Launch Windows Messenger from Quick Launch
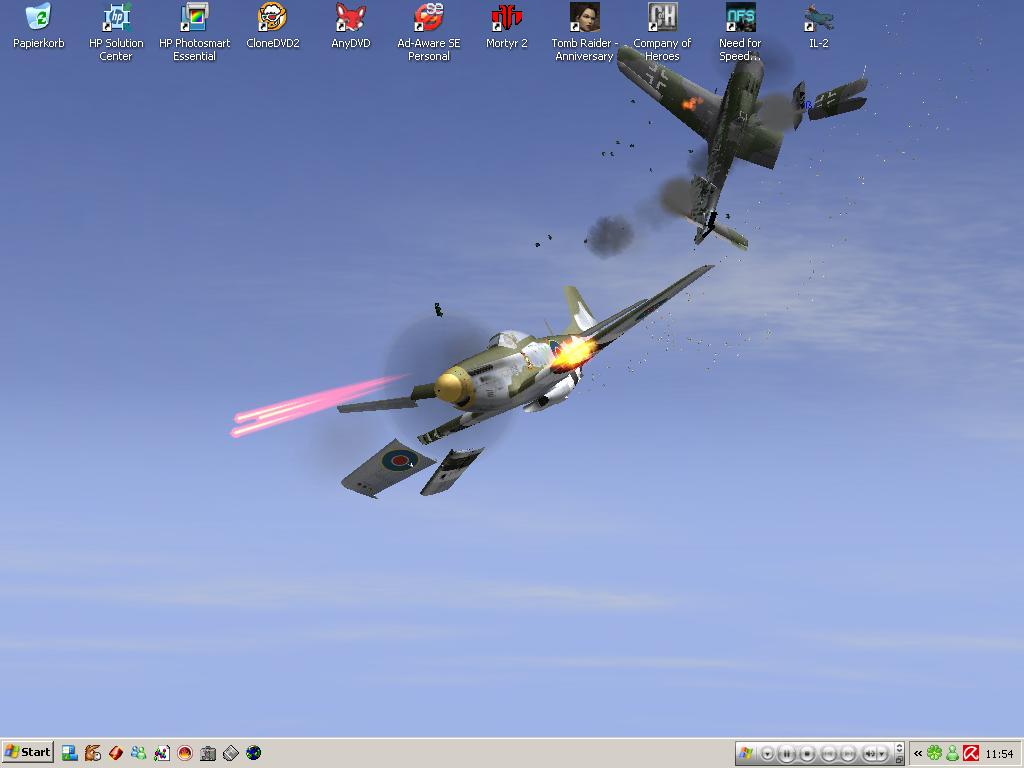Image resolution: width=1024 pixels, height=768 pixels. tap(138, 753)
